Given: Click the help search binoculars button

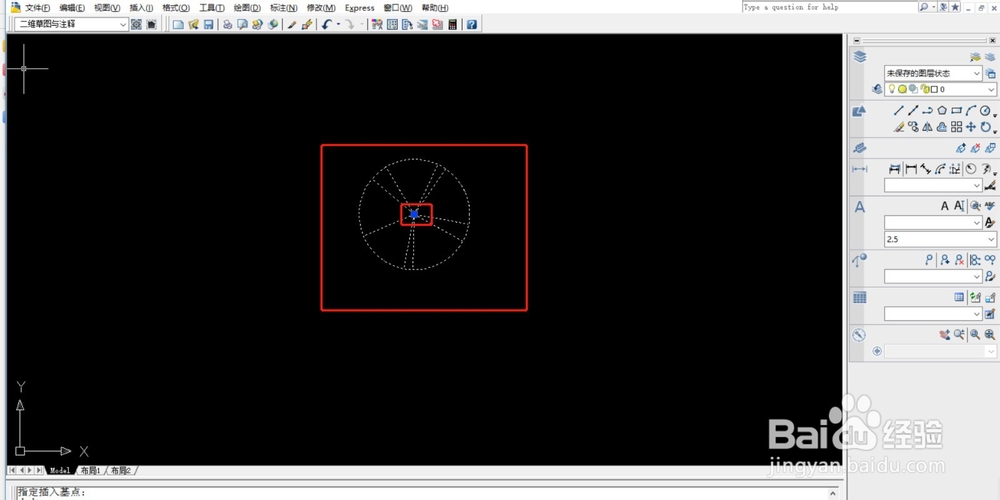Looking at the screenshot, I should pyautogui.click(x=924, y=7).
